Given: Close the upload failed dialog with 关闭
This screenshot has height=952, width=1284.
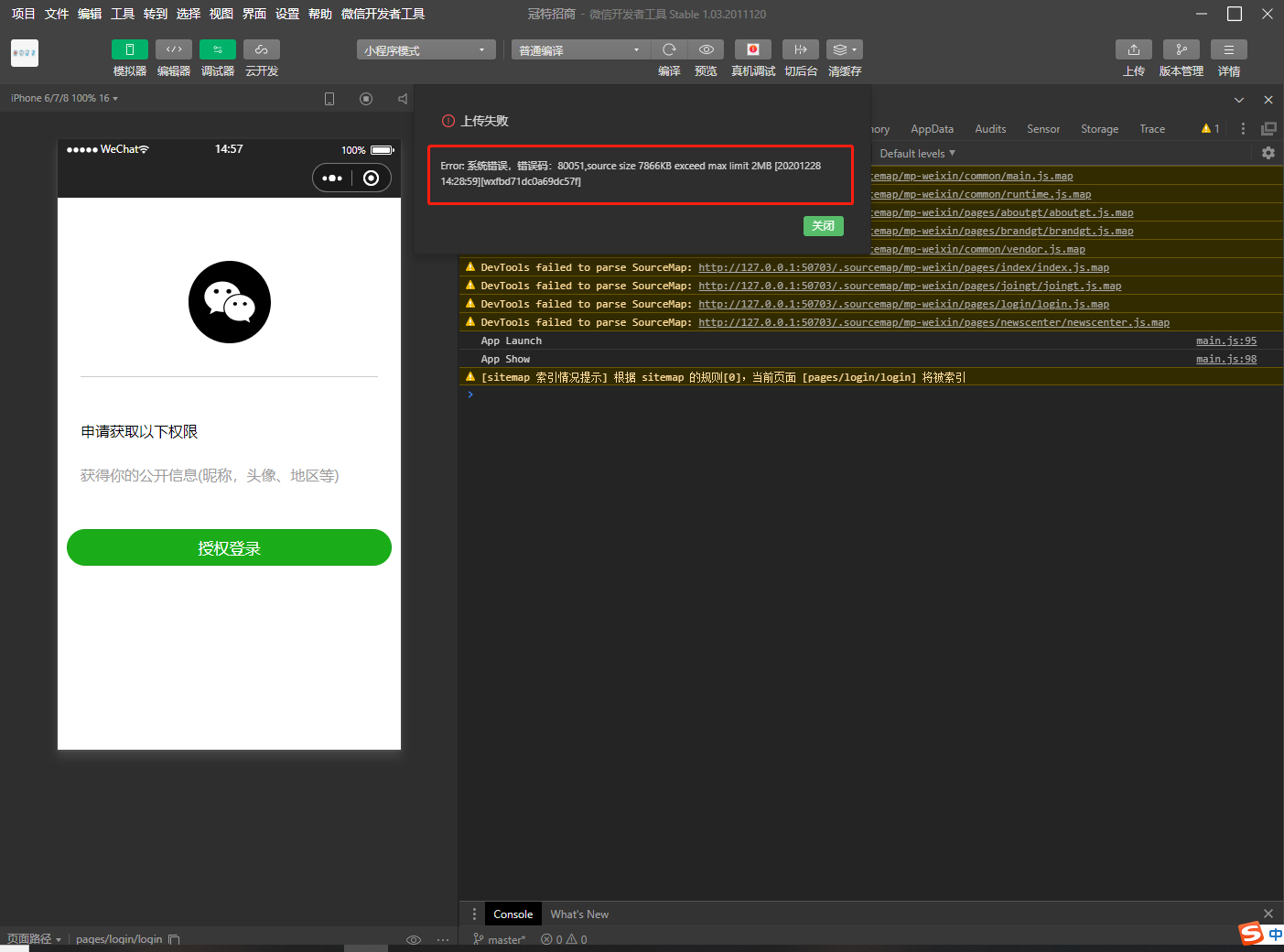Looking at the screenshot, I should (824, 226).
